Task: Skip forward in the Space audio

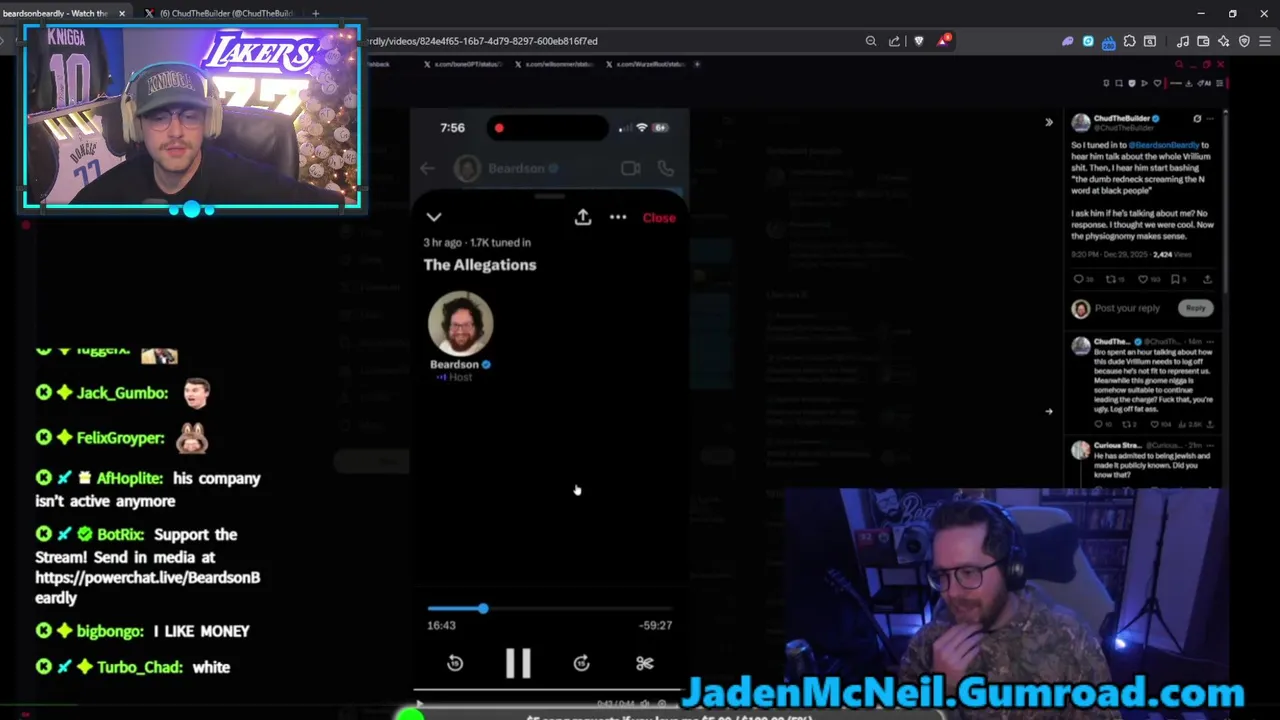Action: coord(581,664)
